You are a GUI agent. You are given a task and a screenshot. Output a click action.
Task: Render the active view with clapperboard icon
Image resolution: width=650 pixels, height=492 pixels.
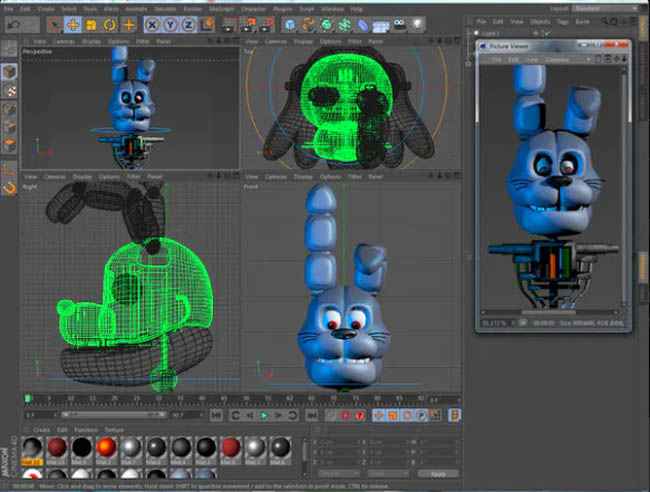tap(229, 25)
